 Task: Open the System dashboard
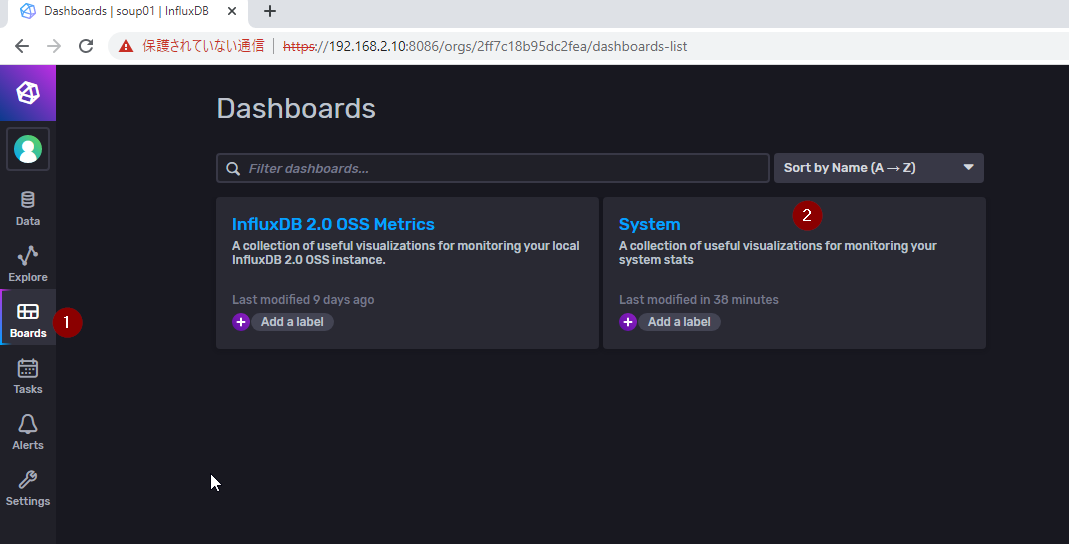(649, 224)
